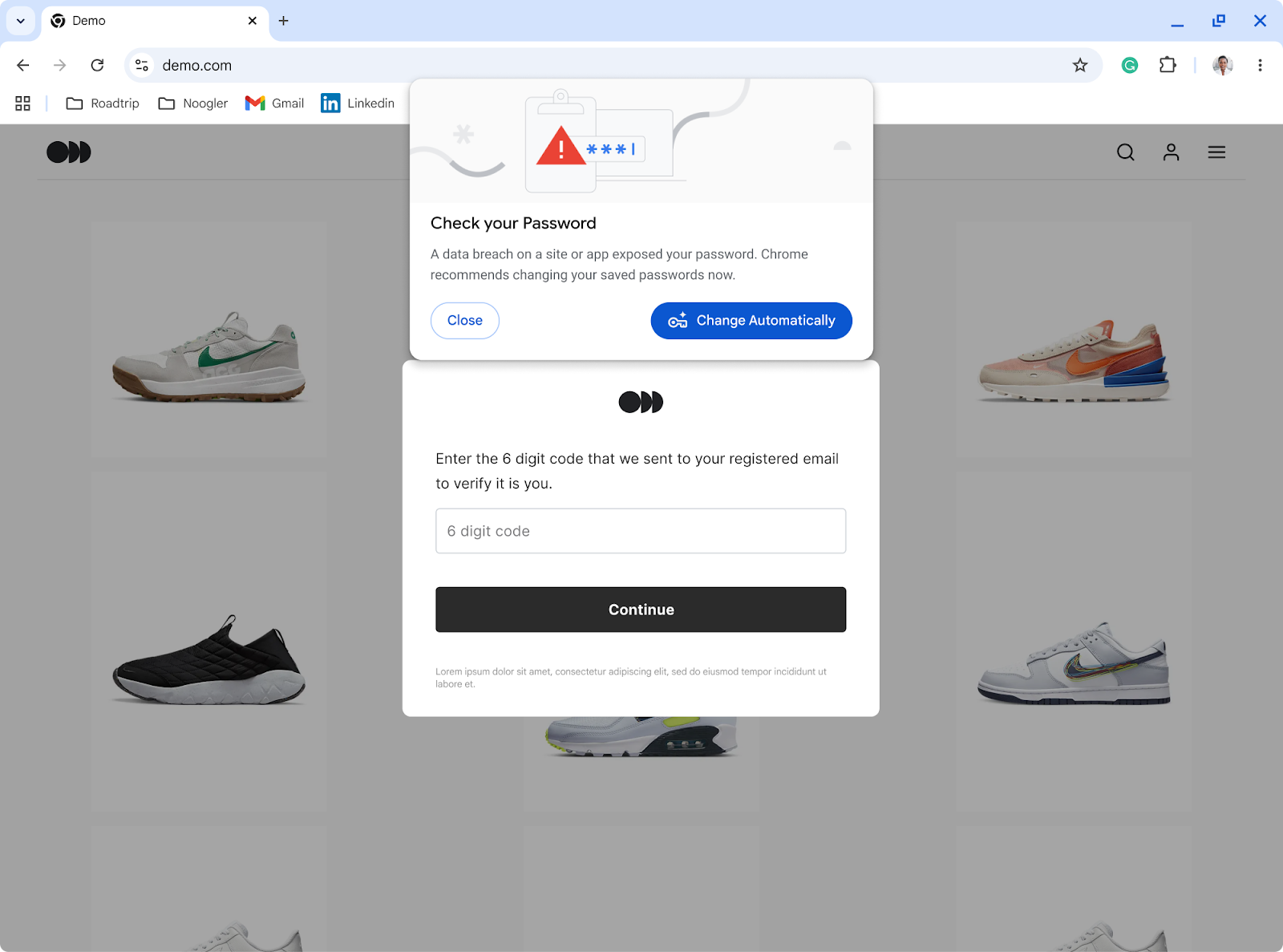
Task: Bookmark this page using the star icon
Action: [x=1080, y=65]
